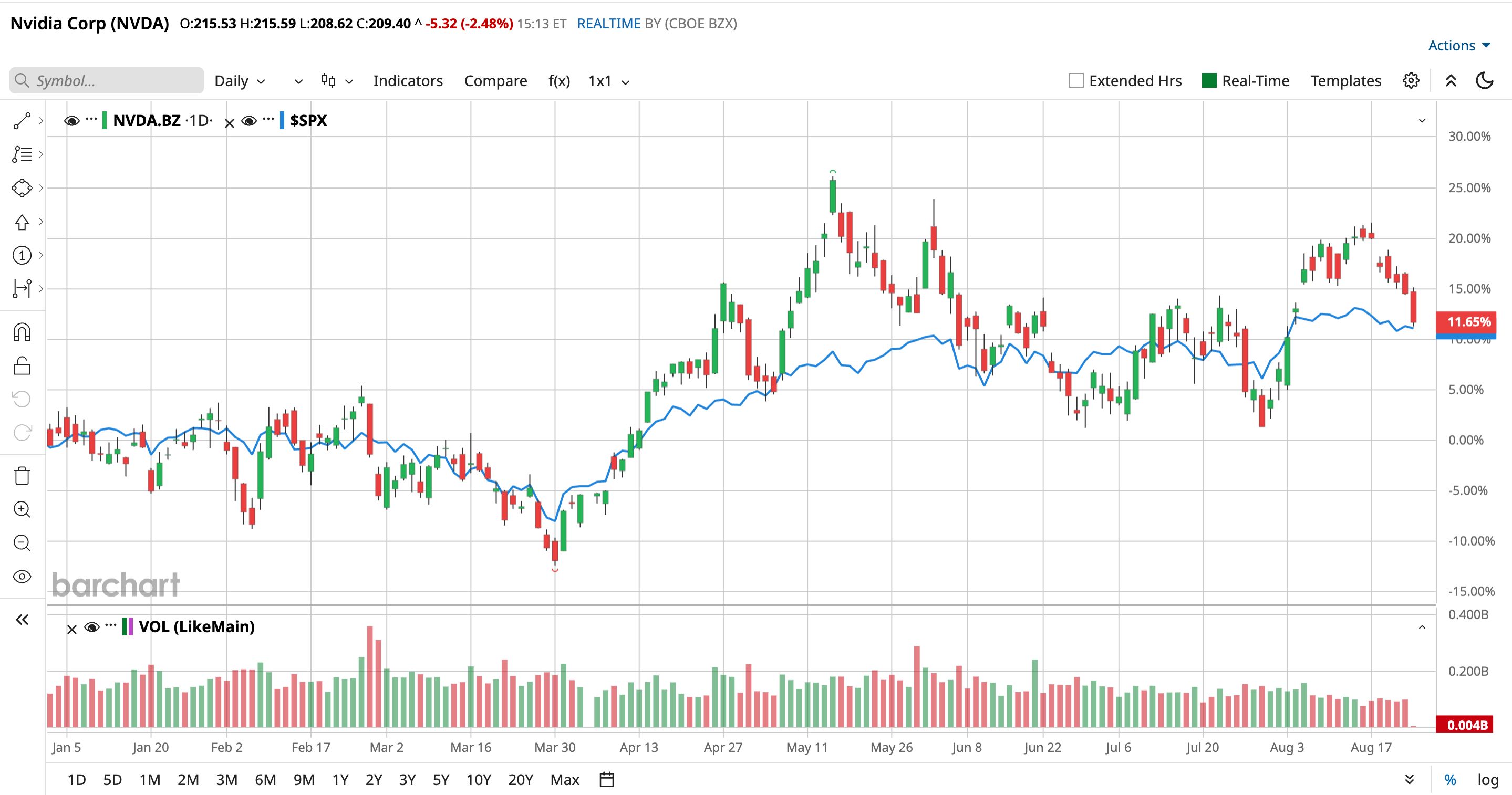1512x795 pixels.
Task: Select the 5D time range
Action: click(x=112, y=780)
